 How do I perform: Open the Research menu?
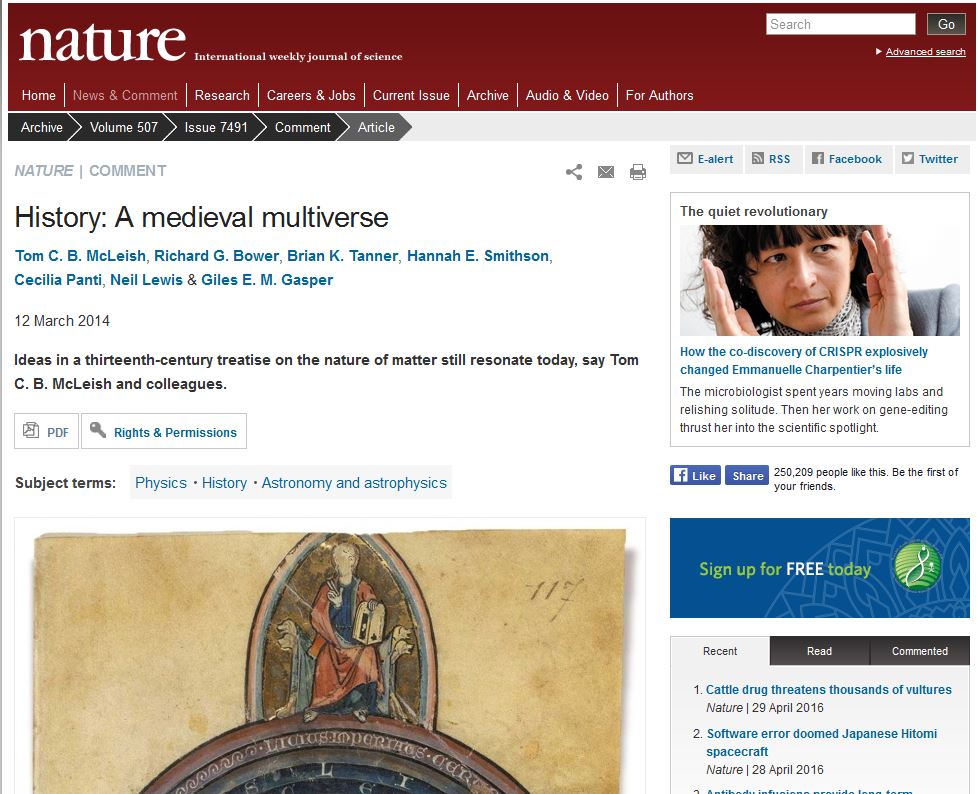[x=222, y=95]
